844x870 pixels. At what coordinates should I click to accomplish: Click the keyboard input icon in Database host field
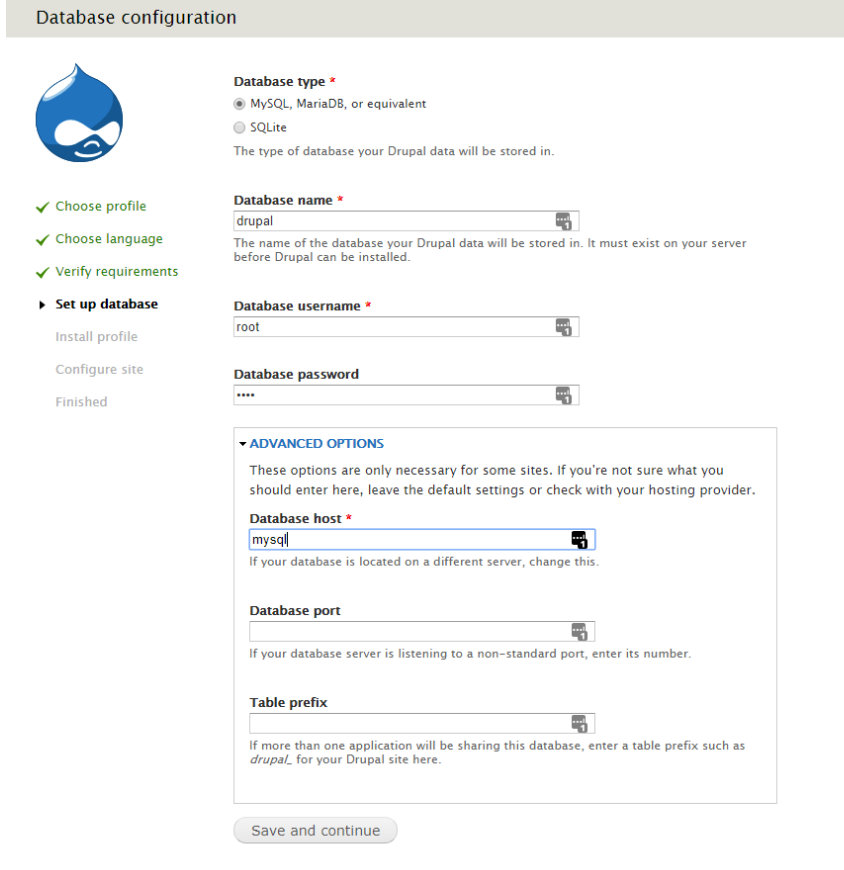[580, 539]
